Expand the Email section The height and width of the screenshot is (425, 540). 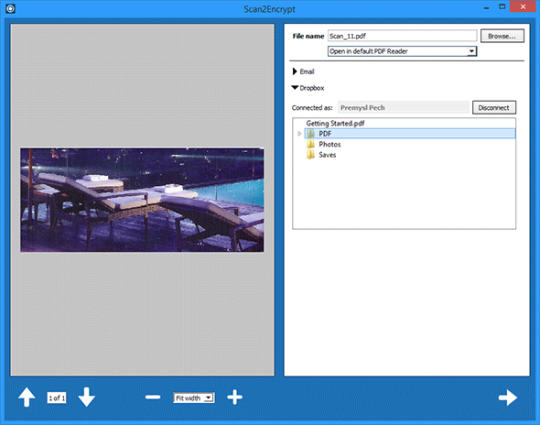[x=303, y=72]
